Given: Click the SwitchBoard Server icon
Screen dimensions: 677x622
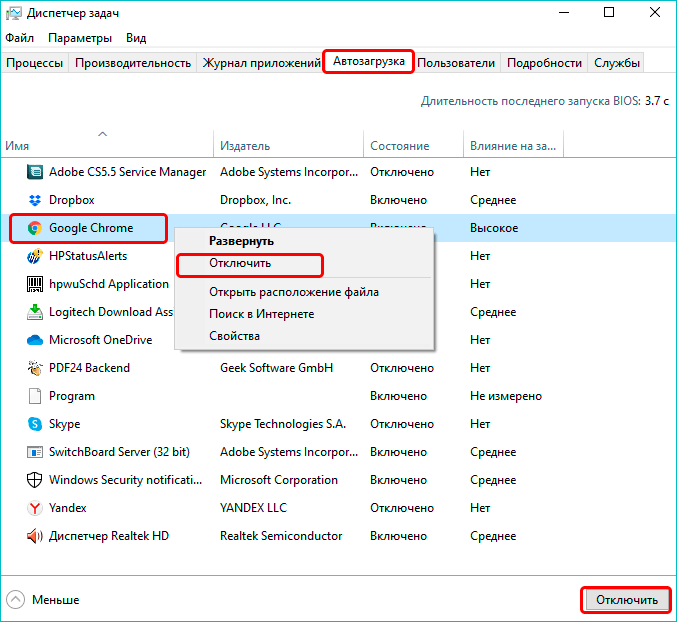Looking at the screenshot, I should point(35,452).
